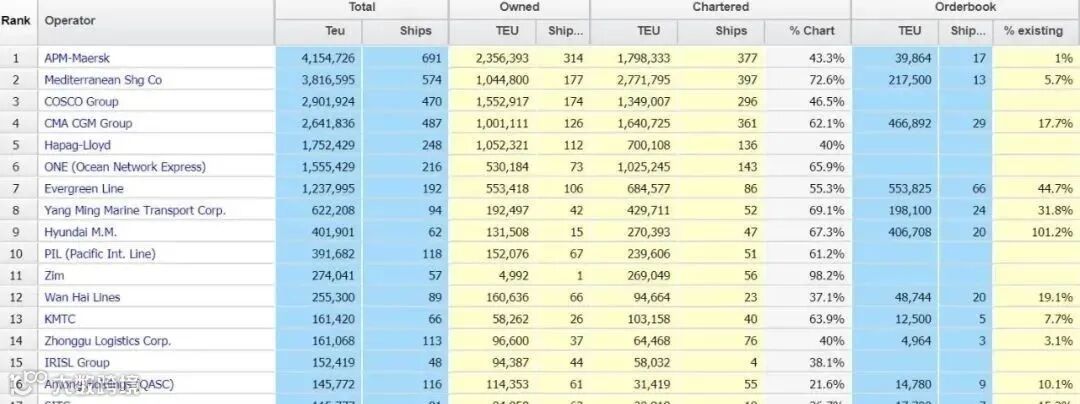Open Wan Hai Lines operator link
The image size is (1080, 404).
(x=82, y=297)
